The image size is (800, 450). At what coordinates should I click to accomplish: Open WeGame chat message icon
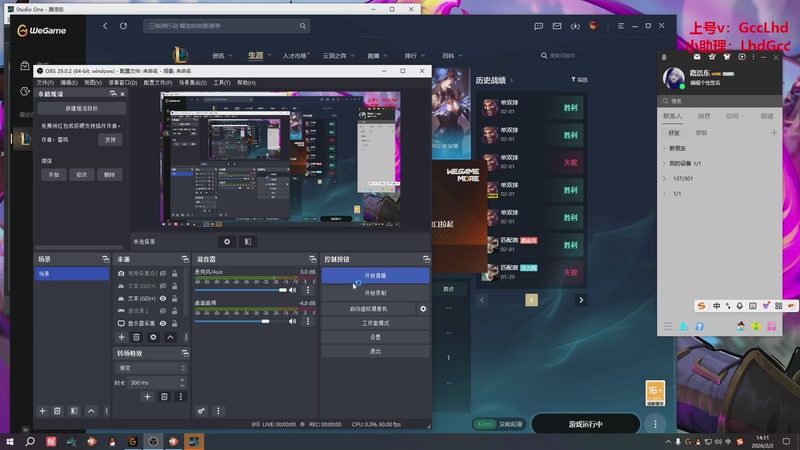539,26
